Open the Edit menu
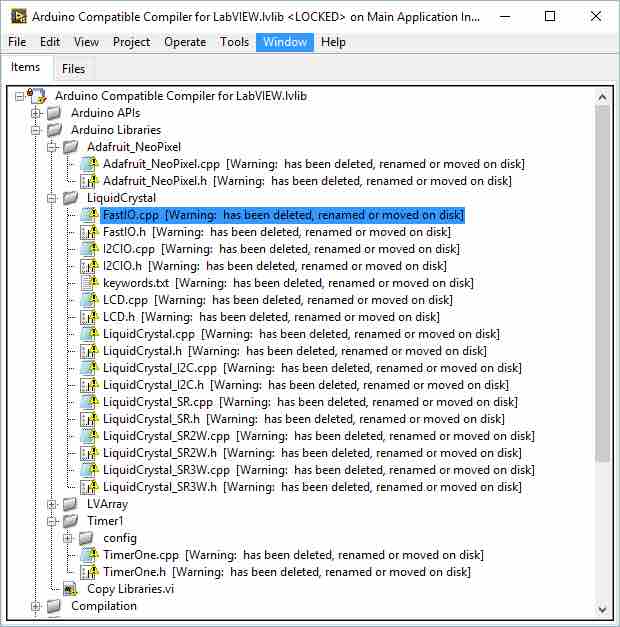This screenshot has height=627, width=620. pyautogui.click(x=50, y=42)
